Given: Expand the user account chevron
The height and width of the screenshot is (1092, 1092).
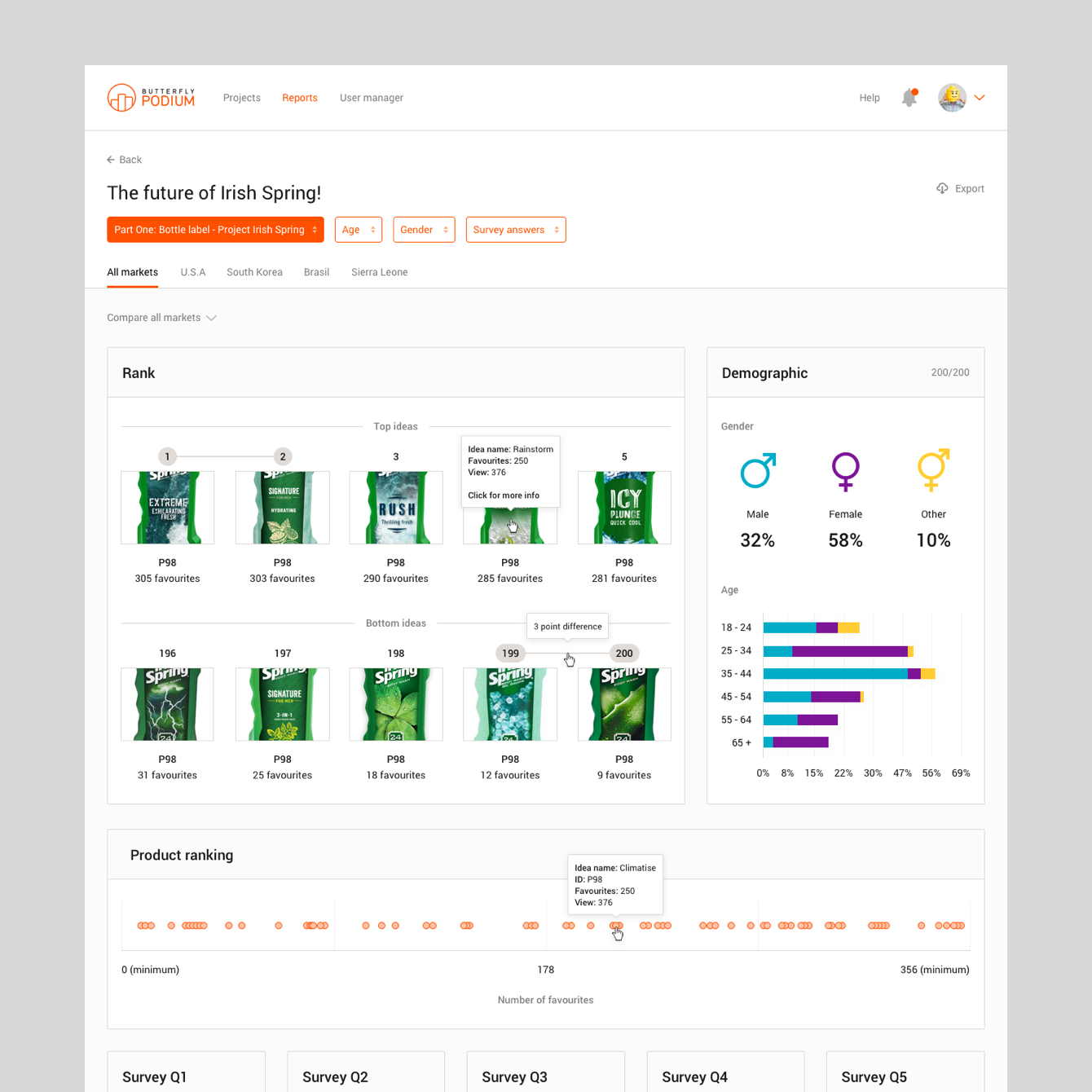Looking at the screenshot, I should pyautogui.click(x=980, y=98).
